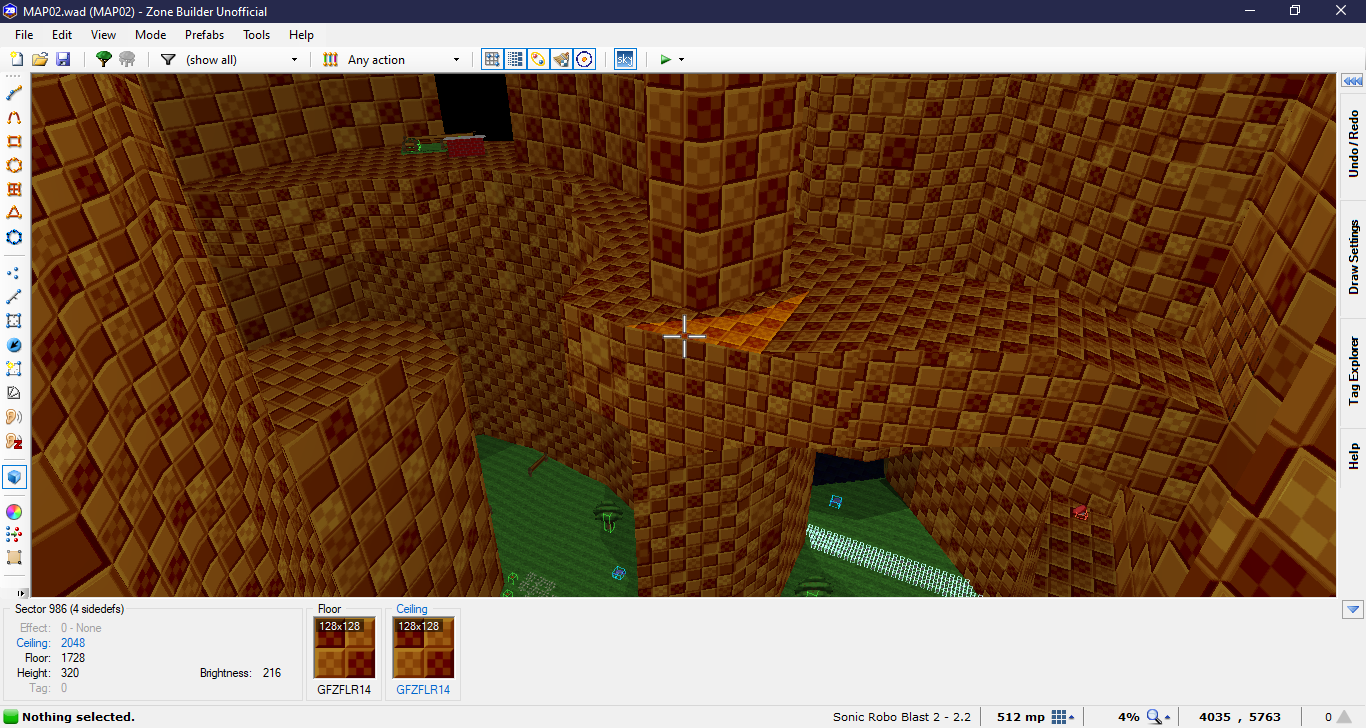
Task: Click the Save Map floppy icon
Action: click(x=63, y=59)
